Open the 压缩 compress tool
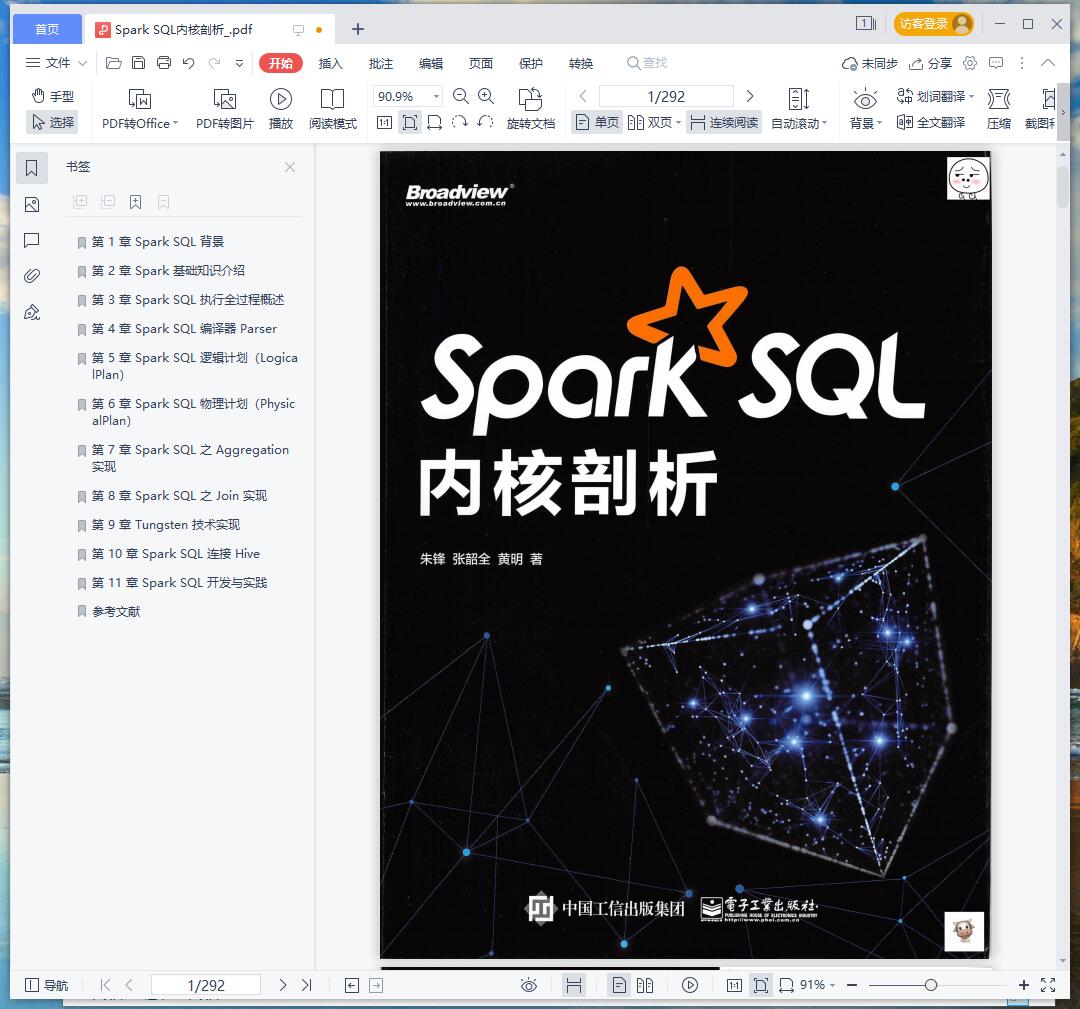The height and width of the screenshot is (1009, 1080). (999, 109)
